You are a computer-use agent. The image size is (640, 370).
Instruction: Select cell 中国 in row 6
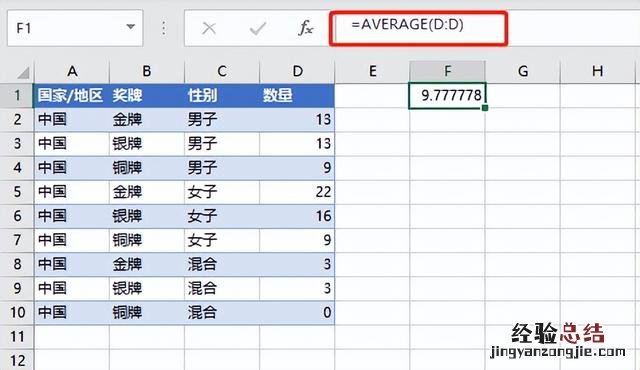[x=72, y=216]
